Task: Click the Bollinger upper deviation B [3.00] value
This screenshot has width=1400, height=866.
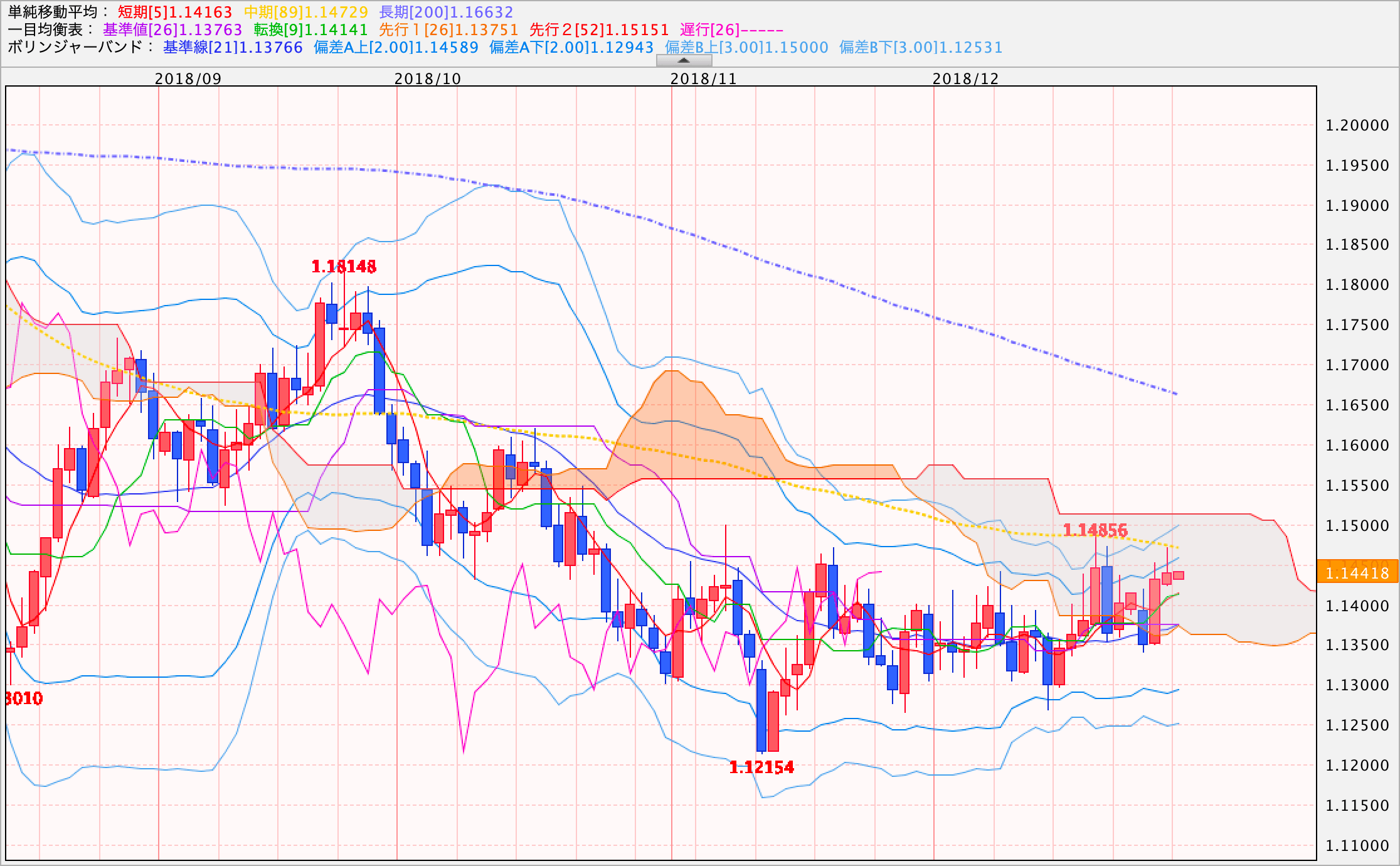Action: pos(746,47)
